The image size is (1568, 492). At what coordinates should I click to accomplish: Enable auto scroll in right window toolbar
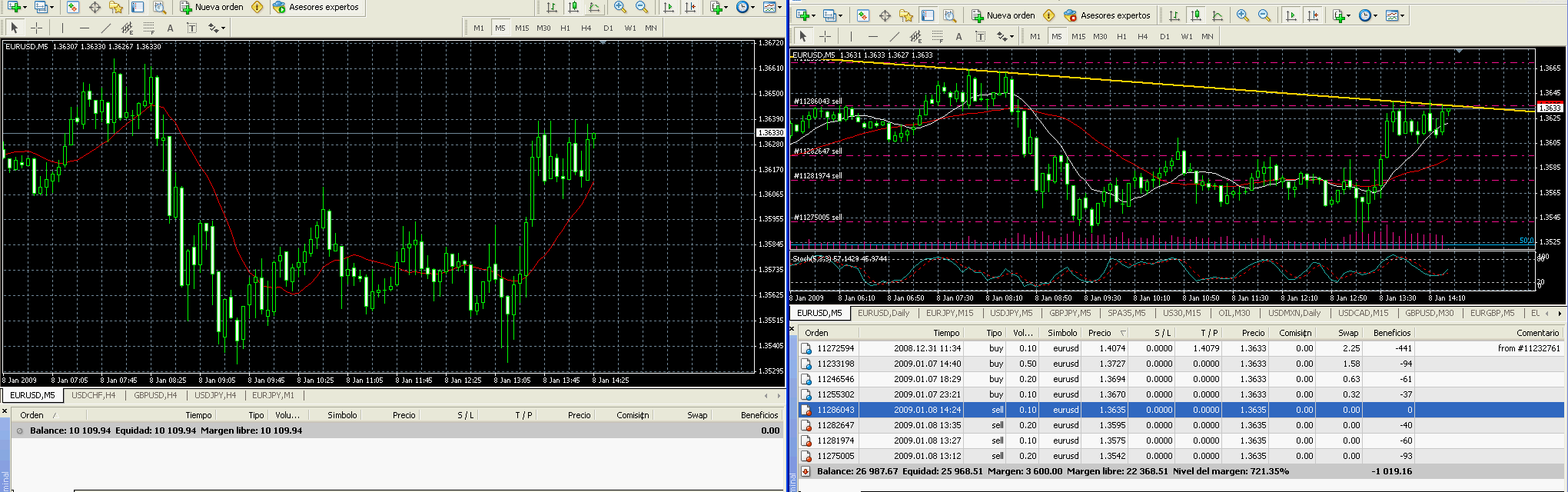click(x=1291, y=15)
